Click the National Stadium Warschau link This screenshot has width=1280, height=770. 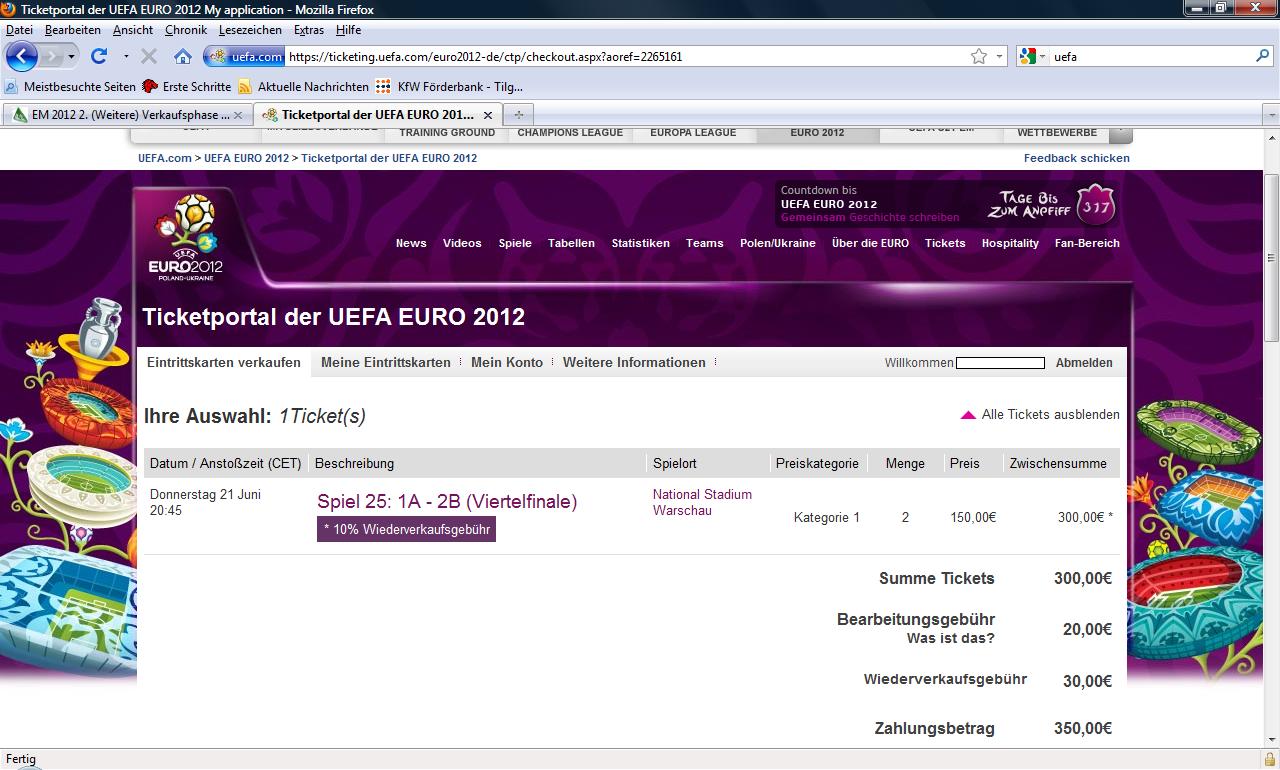click(x=702, y=502)
